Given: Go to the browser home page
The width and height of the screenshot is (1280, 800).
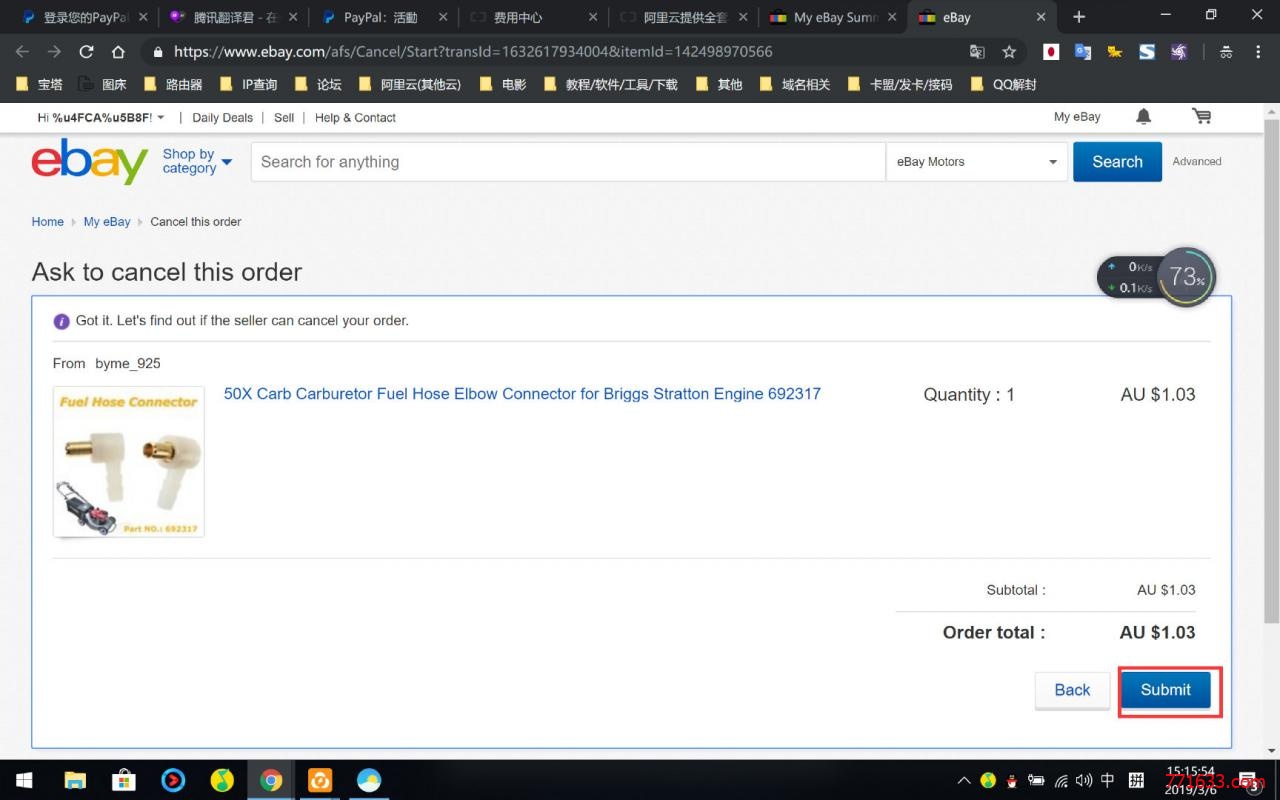Looking at the screenshot, I should (x=118, y=52).
